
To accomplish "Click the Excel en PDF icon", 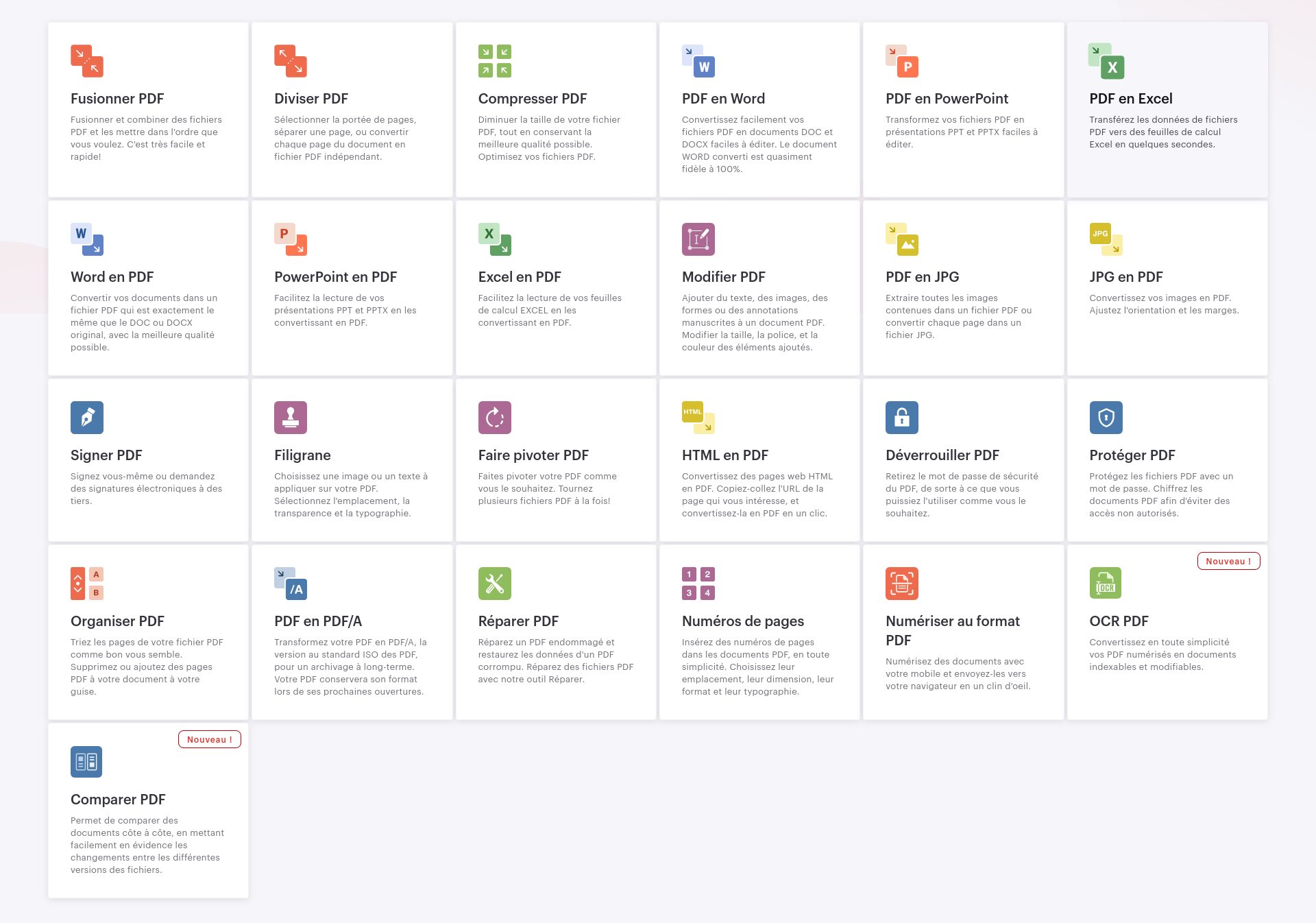I will click(x=495, y=239).
